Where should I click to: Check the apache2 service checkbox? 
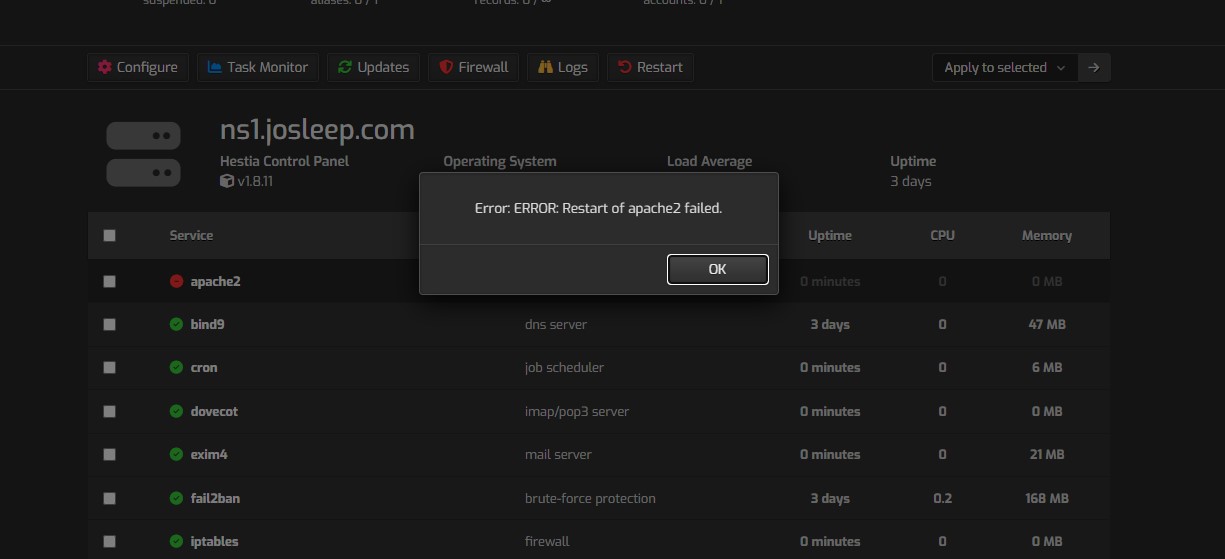109,282
